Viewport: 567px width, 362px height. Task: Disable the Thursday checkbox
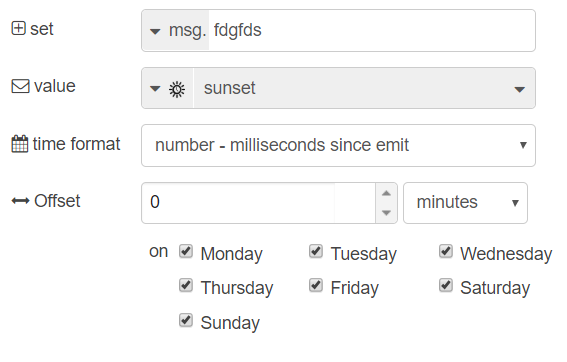[x=186, y=285]
